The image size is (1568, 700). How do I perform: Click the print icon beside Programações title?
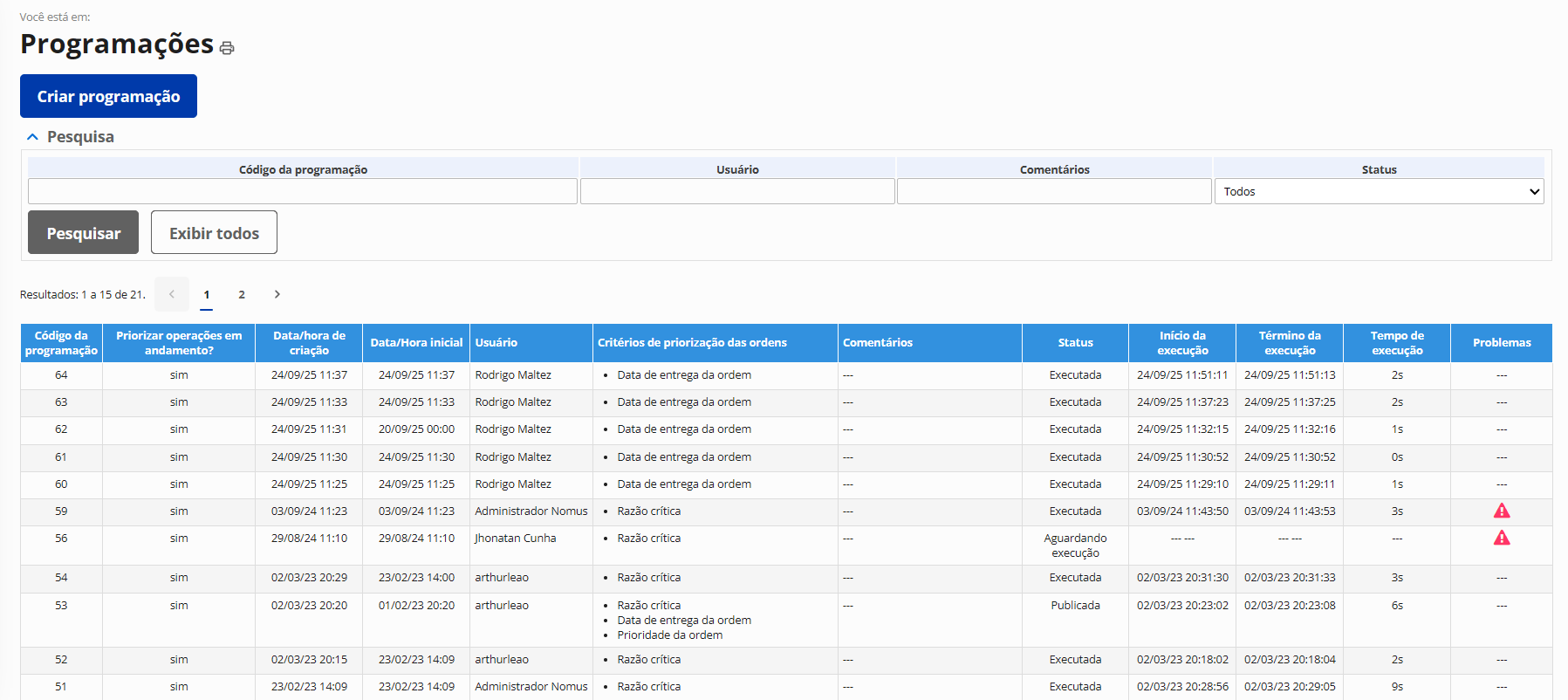[227, 48]
